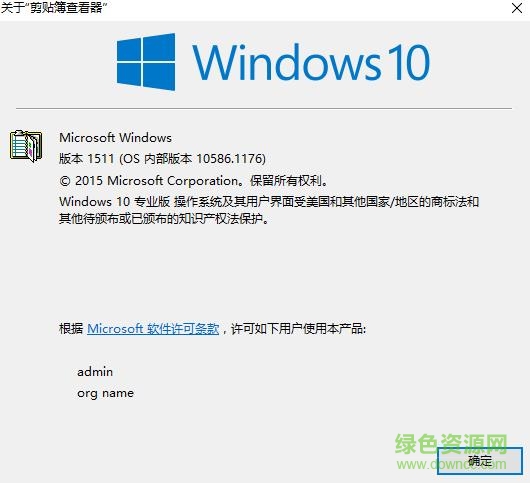The width and height of the screenshot is (530, 483).
Task: Click the Windows flag logo
Action: 146,62
